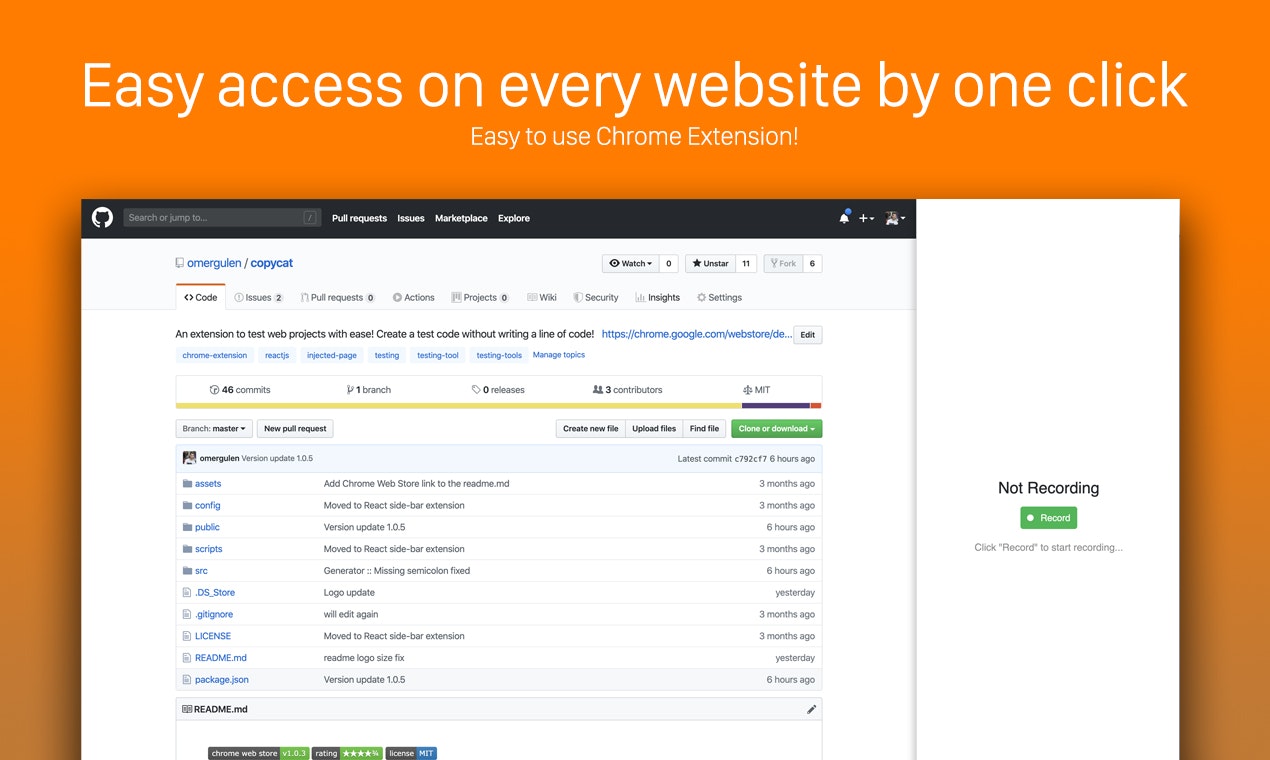This screenshot has width=1270, height=760.
Task: Switch to the Projects tab
Action: coord(480,297)
